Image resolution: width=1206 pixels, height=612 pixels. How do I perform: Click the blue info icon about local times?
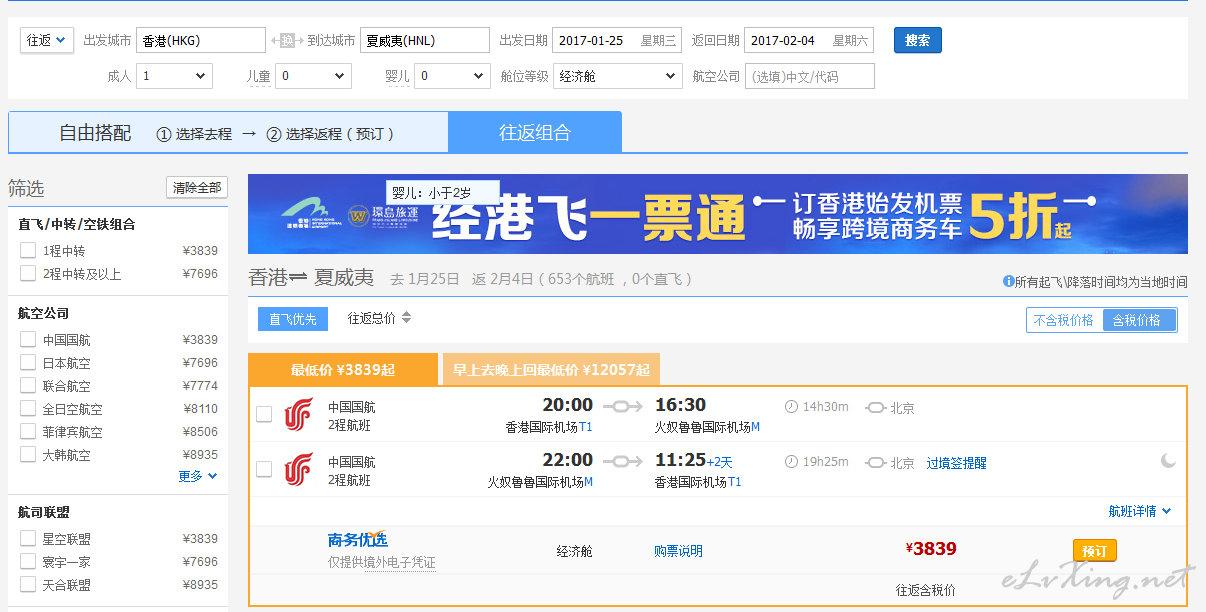tap(1008, 282)
